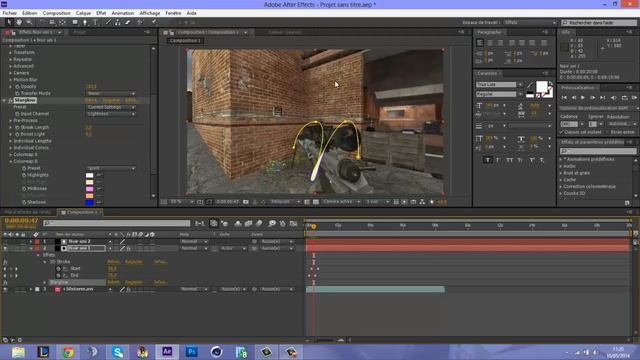
Task: Click the Shadows blue color swatch
Action: point(89,202)
